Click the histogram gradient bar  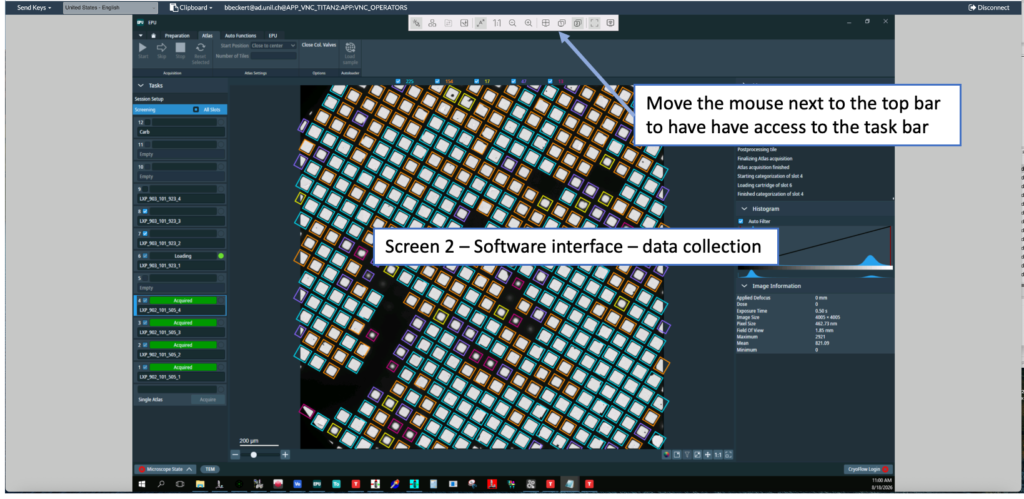pyautogui.click(x=815, y=268)
